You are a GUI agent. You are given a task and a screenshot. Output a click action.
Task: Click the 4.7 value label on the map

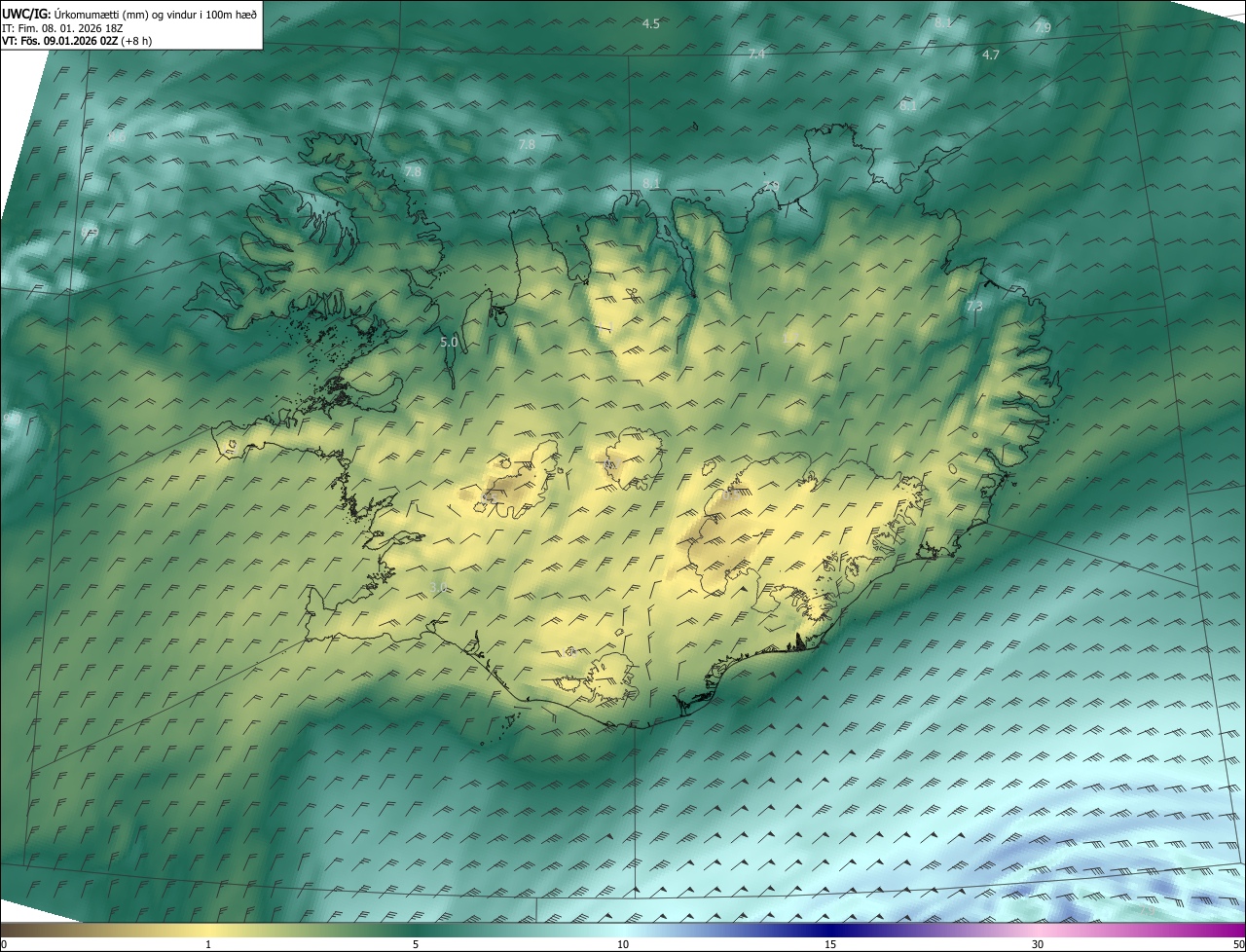pyautogui.click(x=991, y=55)
